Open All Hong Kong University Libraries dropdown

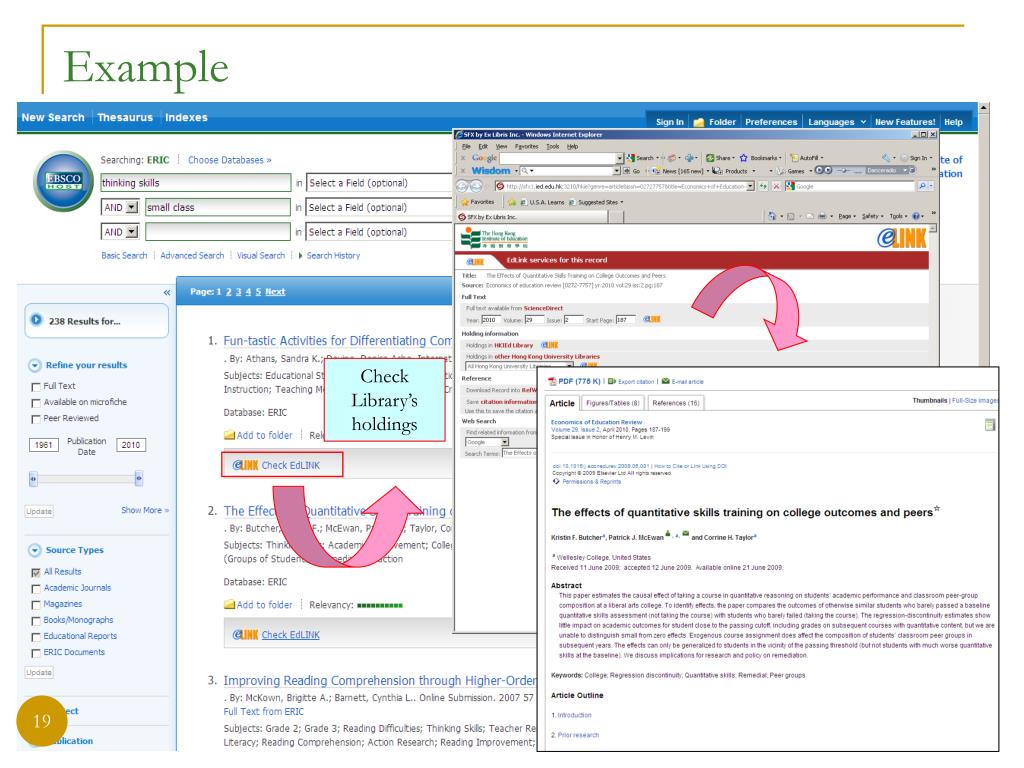tap(519, 366)
